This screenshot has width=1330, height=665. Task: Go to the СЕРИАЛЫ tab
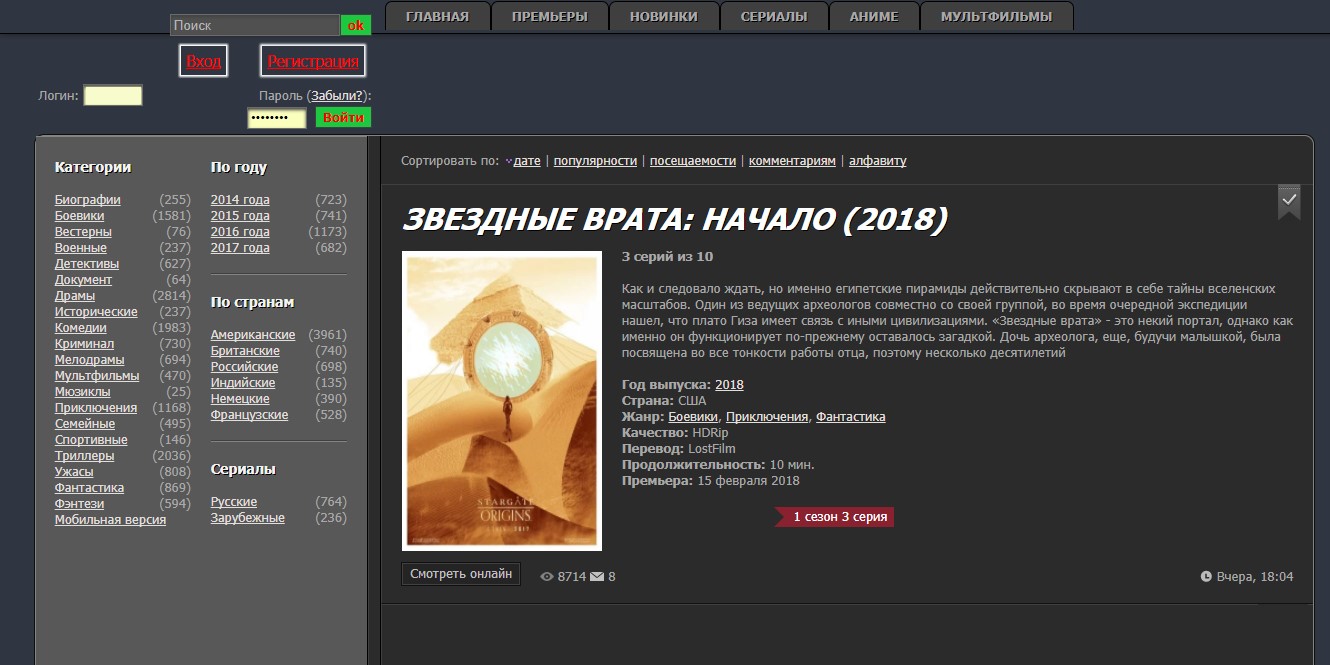pyautogui.click(x=774, y=17)
